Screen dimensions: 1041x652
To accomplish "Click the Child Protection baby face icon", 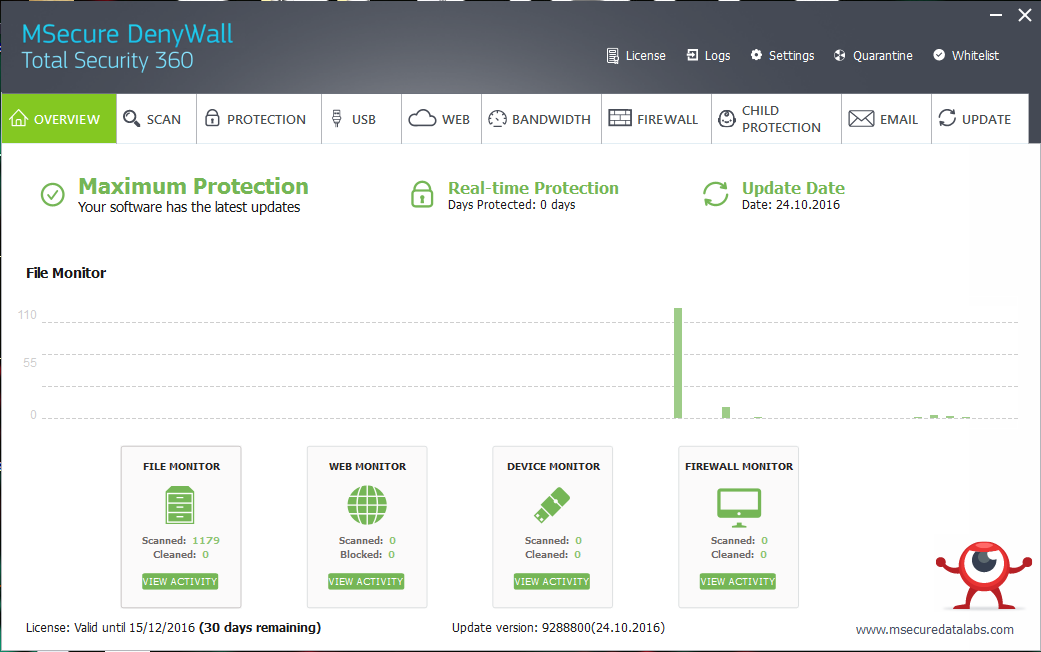I will tap(727, 118).
